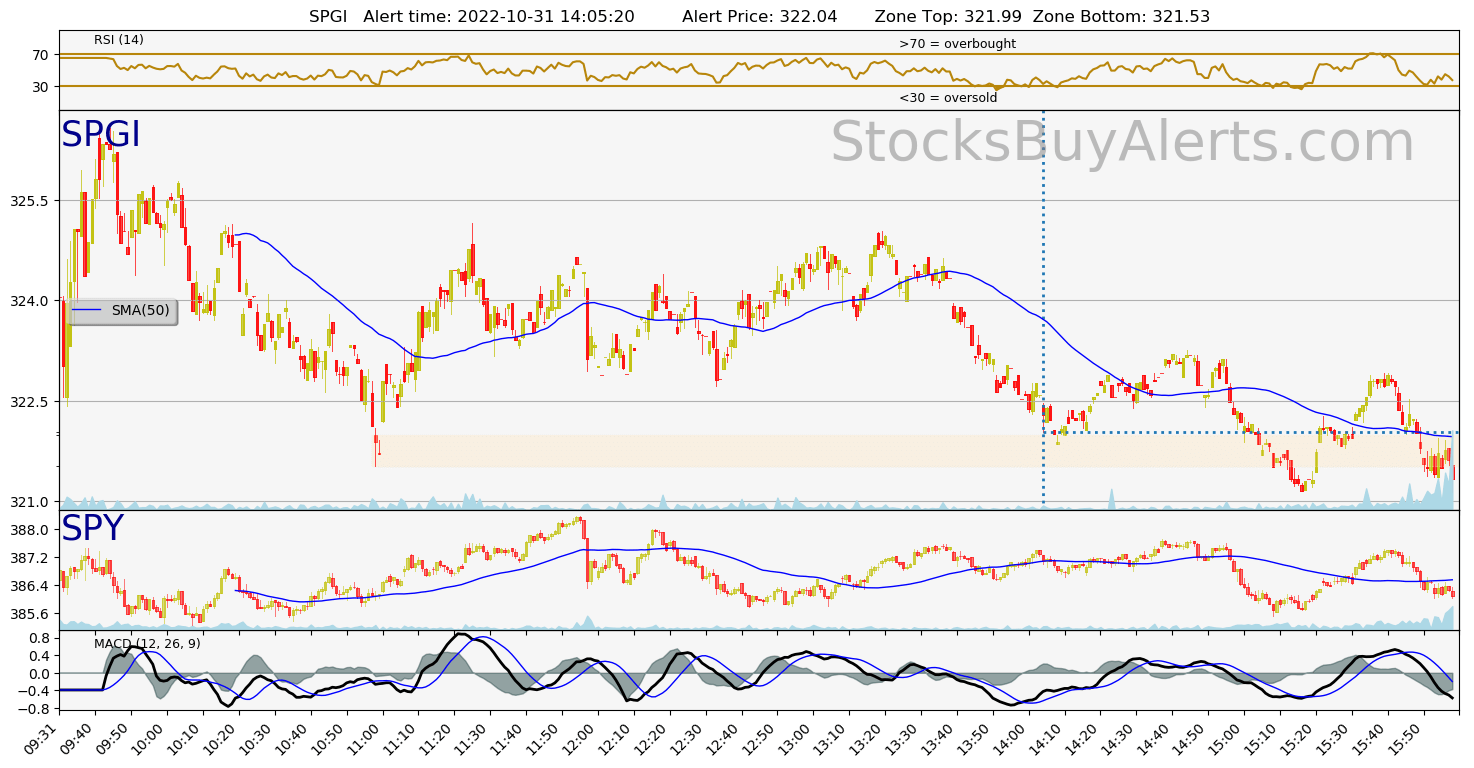Screen dimensions: 1474x768
Task: Click the 'Zone Bottom: 321.53' title text
Action: click(x=1121, y=16)
